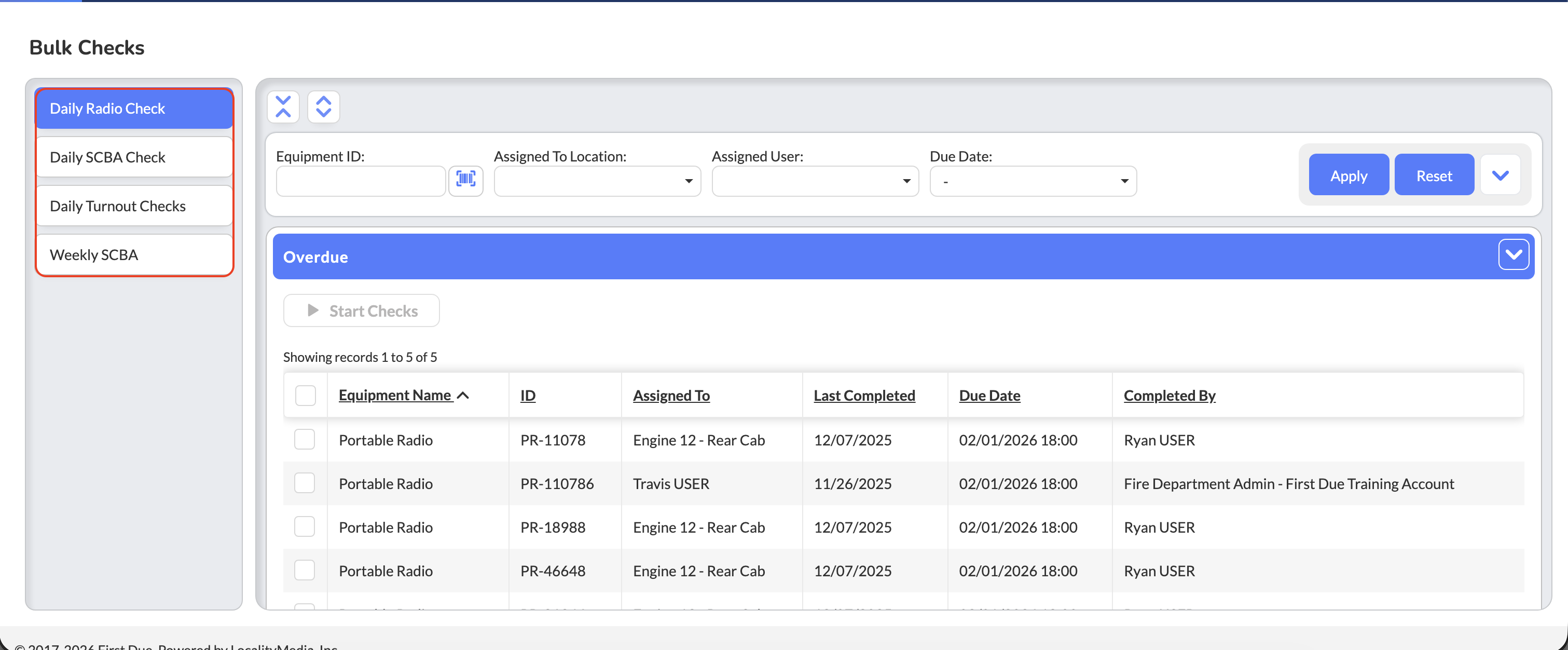Toggle the Overdue section chevron
Viewport: 1568px width, 650px height.
[x=1513, y=254]
